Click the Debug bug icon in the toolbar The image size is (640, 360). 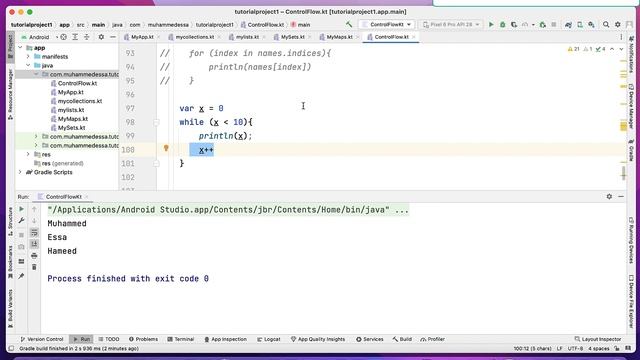502,24
